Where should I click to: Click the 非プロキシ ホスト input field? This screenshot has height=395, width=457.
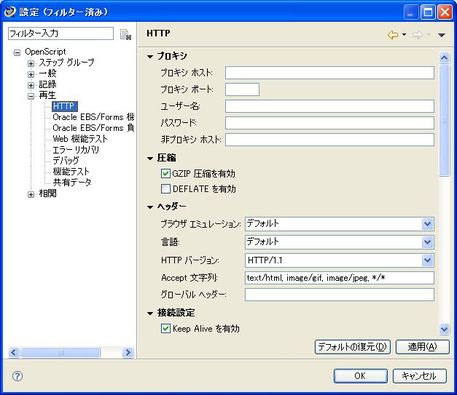click(x=330, y=140)
